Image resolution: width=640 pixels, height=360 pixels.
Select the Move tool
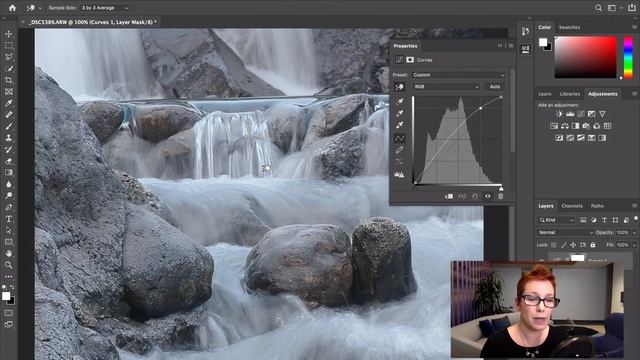9,34
